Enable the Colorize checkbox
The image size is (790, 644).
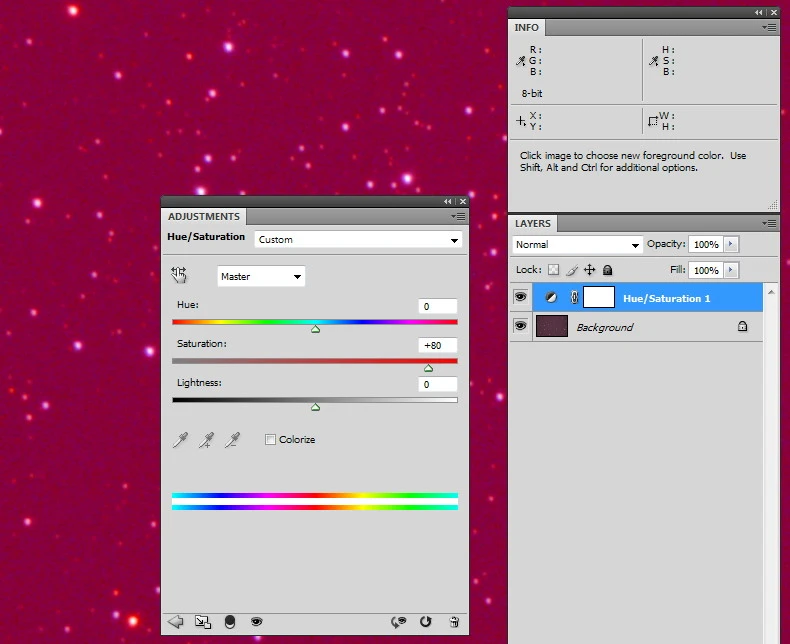click(271, 440)
